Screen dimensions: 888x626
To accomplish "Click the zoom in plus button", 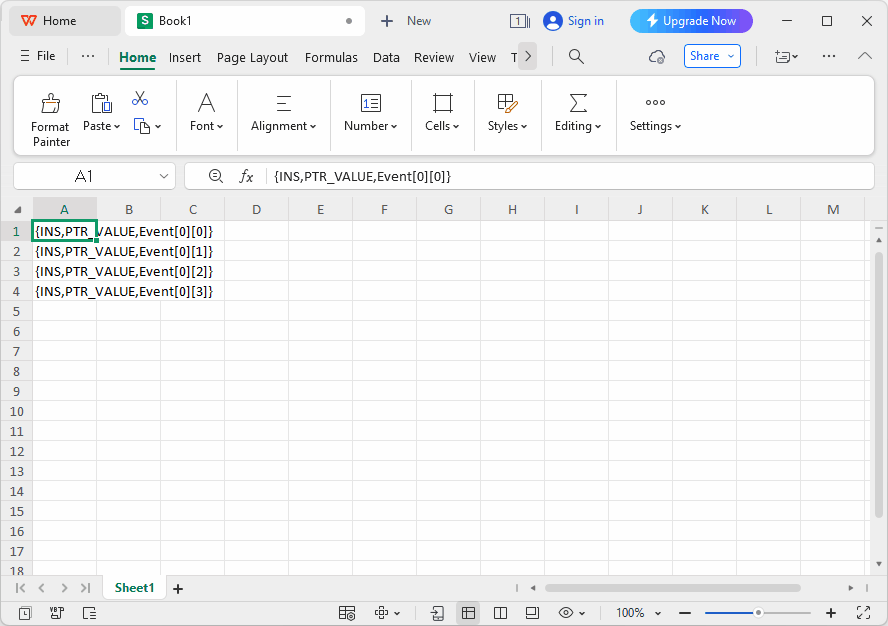I will (831, 613).
